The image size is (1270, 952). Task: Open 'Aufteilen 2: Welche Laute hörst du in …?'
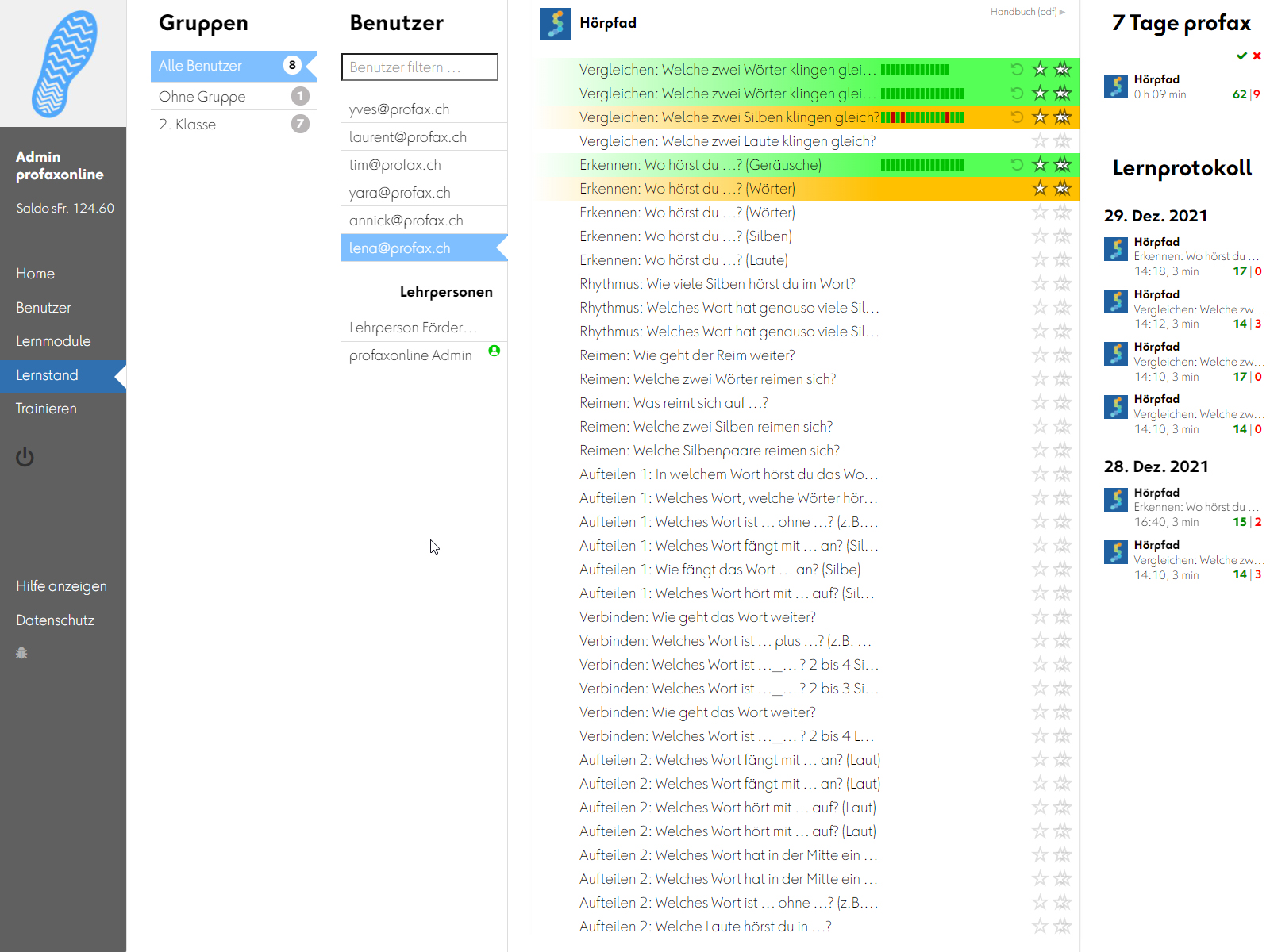[706, 927]
